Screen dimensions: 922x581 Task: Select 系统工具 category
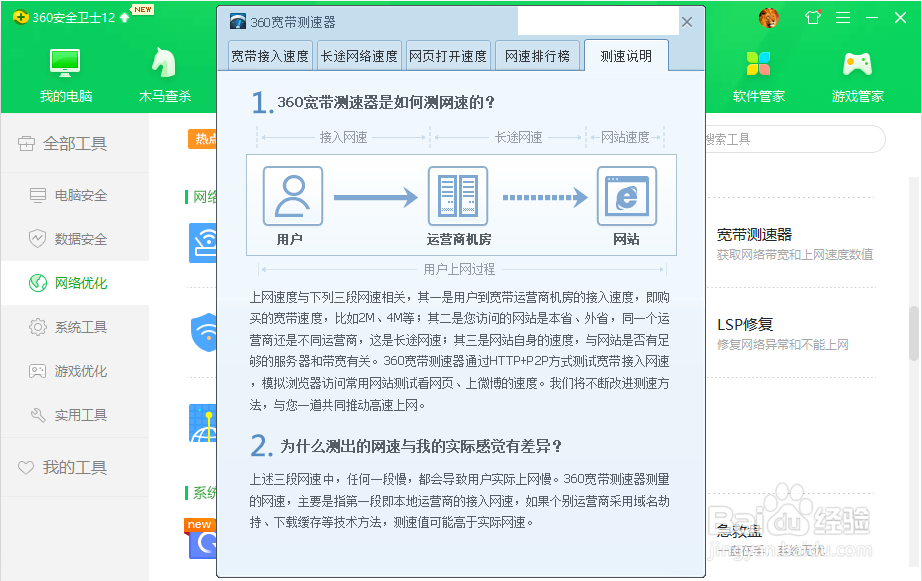(75, 327)
